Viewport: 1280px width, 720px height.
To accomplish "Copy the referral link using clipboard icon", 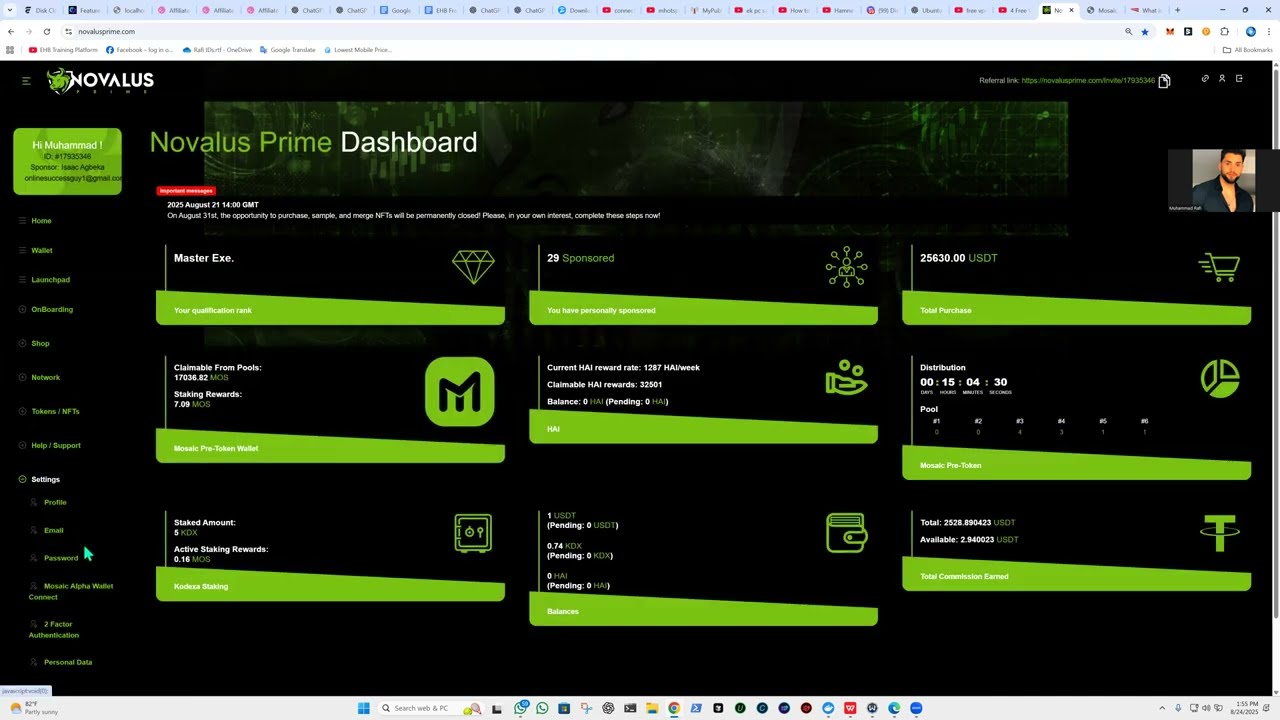I will pos(1164,81).
